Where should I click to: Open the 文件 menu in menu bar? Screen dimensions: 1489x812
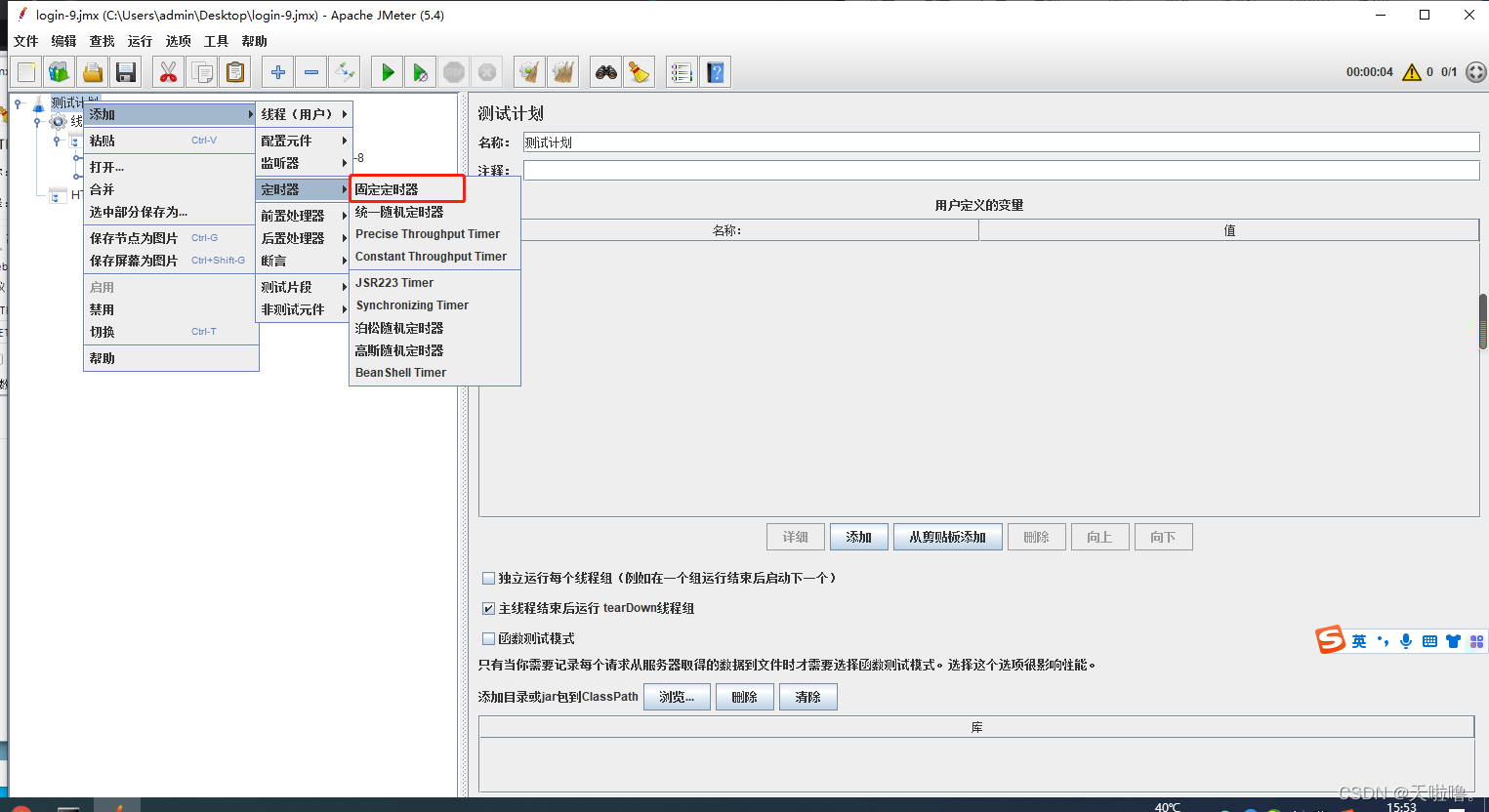26,41
